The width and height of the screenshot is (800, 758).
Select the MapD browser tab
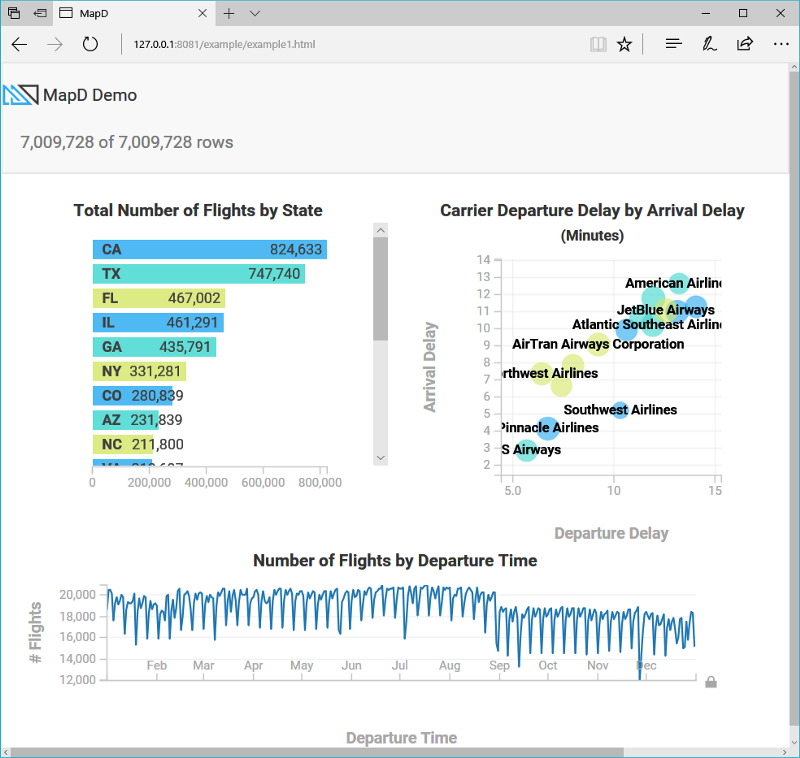coord(134,13)
